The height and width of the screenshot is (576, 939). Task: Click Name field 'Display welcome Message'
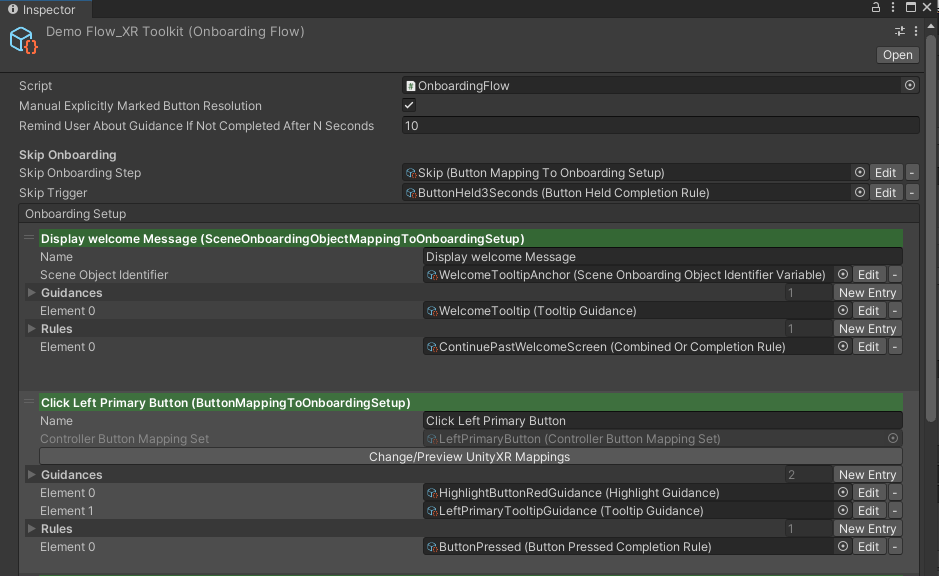click(x=662, y=257)
